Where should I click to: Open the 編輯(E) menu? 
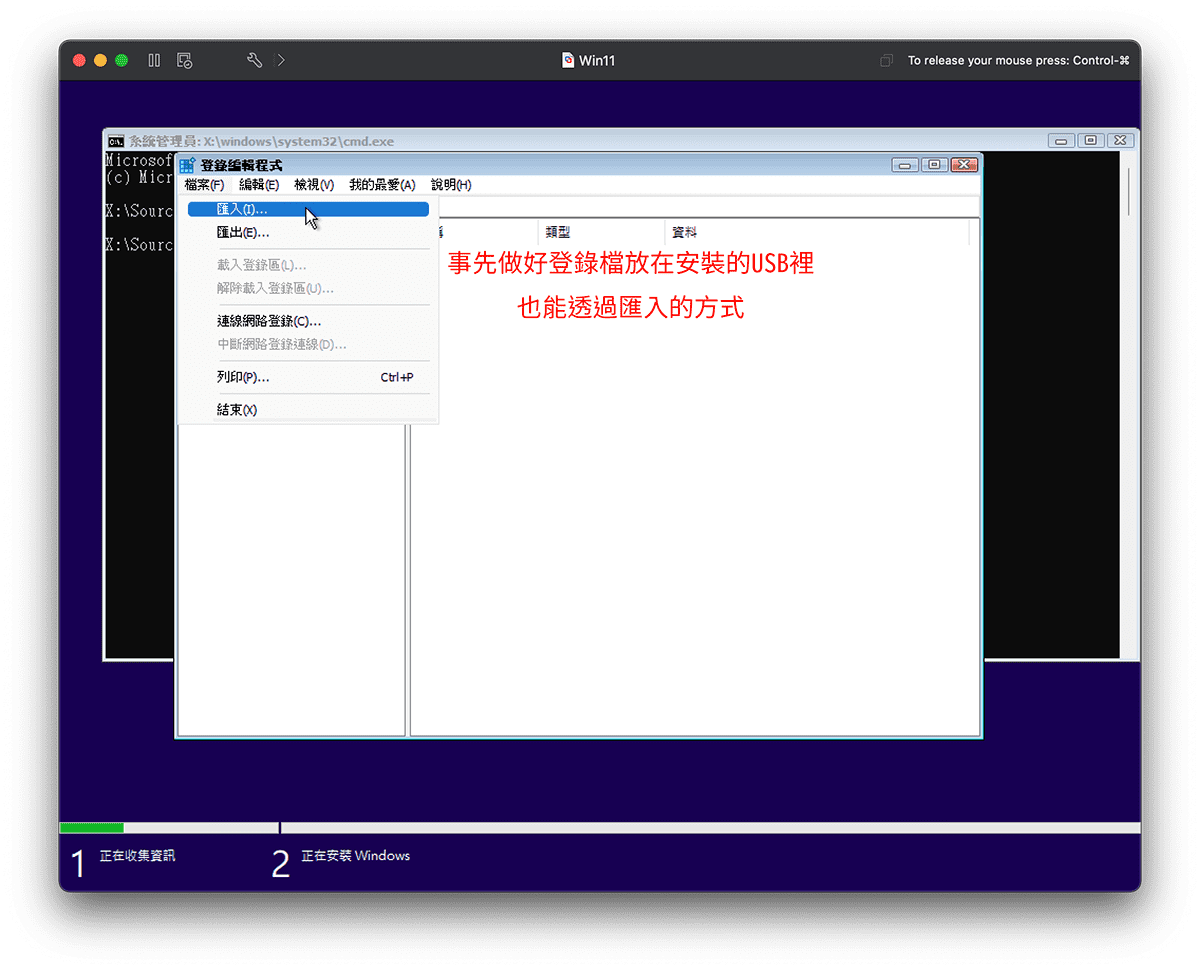click(259, 184)
